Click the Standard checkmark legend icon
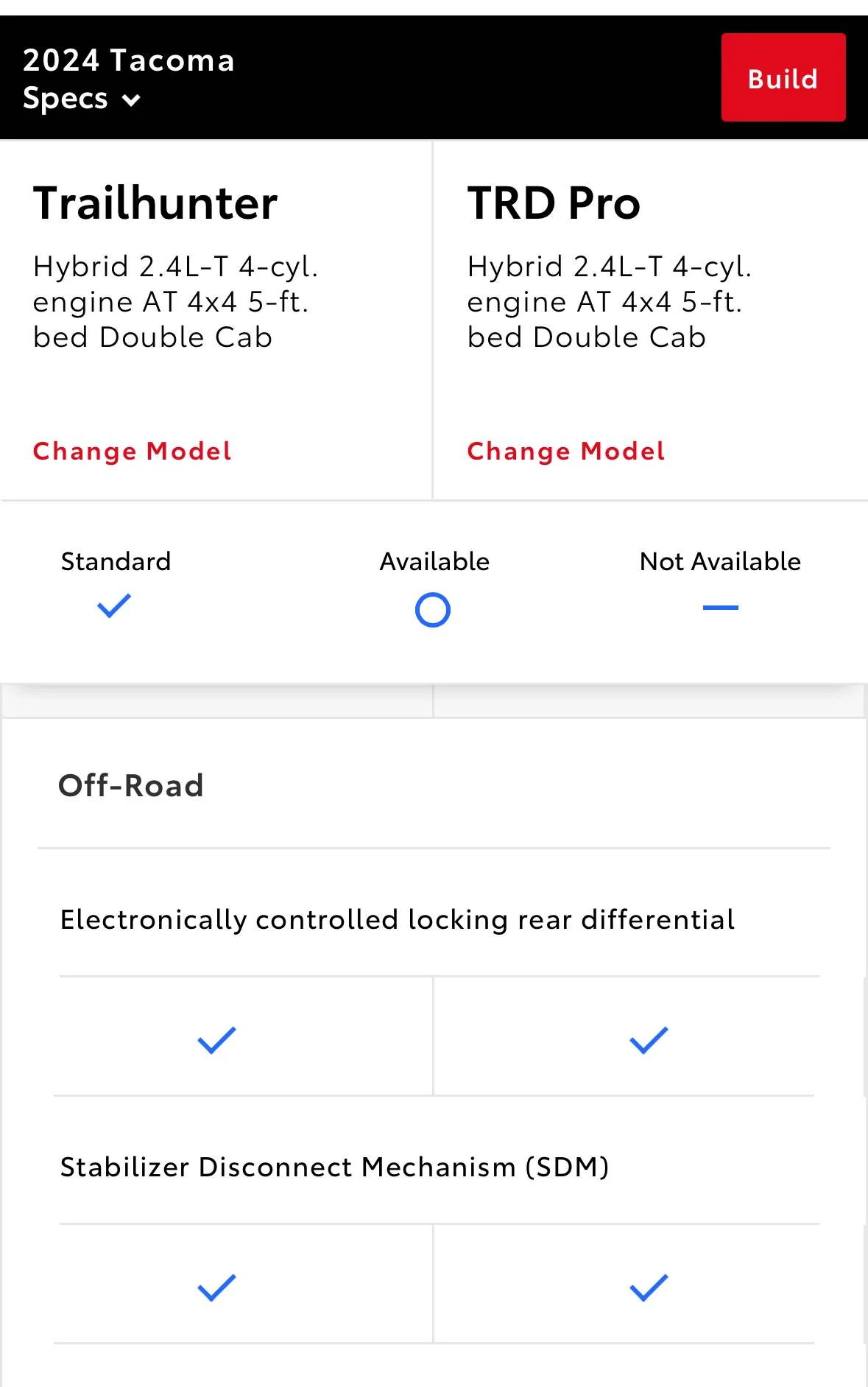 [x=114, y=606]
